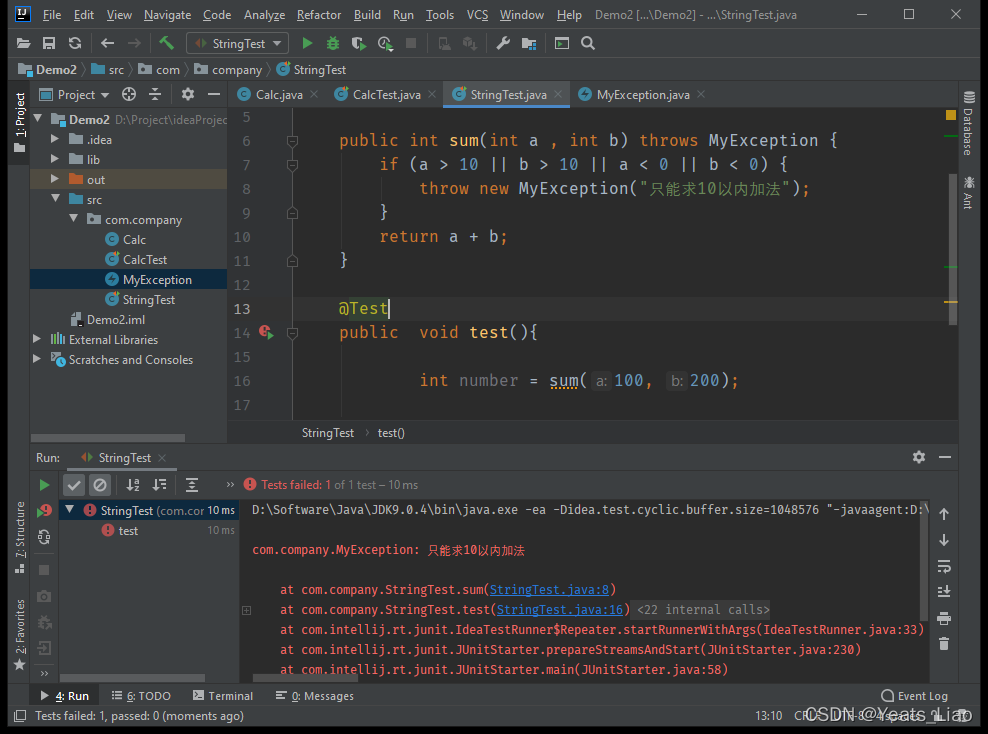Click the locate-file crosshair icon in Project panel
The height and width of the screenshot is (734, 988).
pyautogui.click(x=129, y=94)
